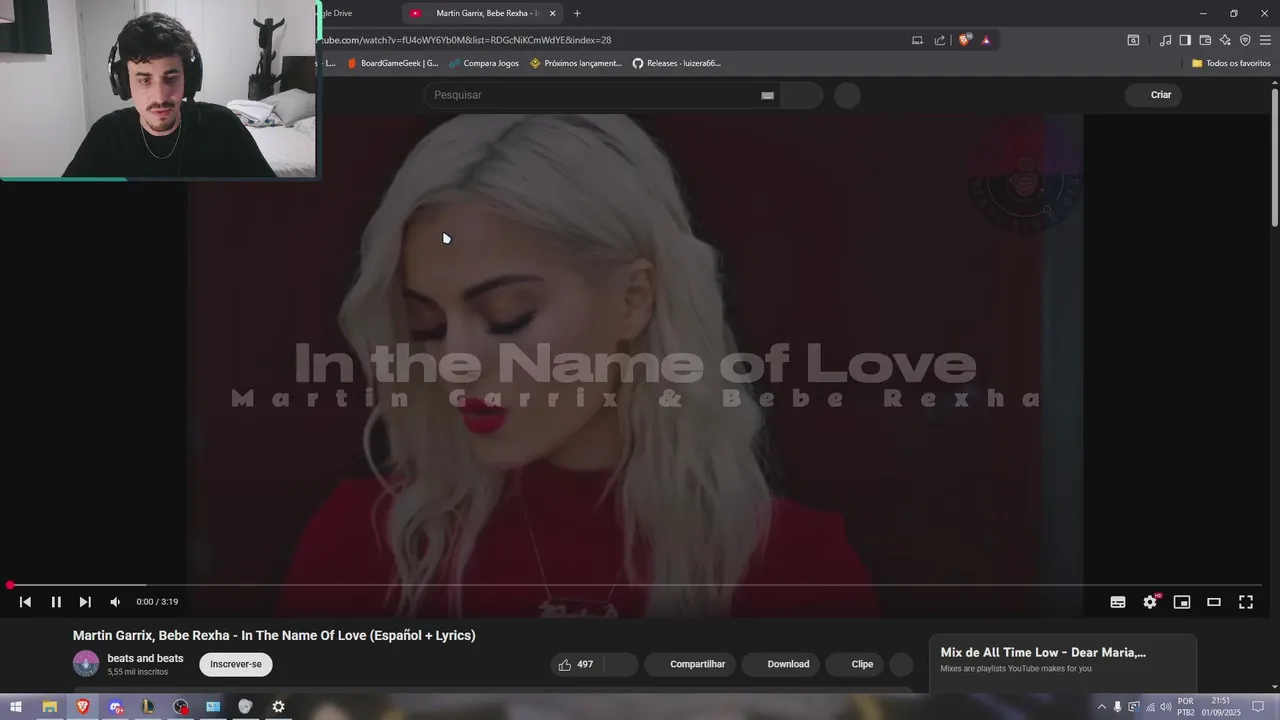Open the Windows Start menu
Screen dimensions: 1280x720
pyautogui.click(x=16, y=707)
